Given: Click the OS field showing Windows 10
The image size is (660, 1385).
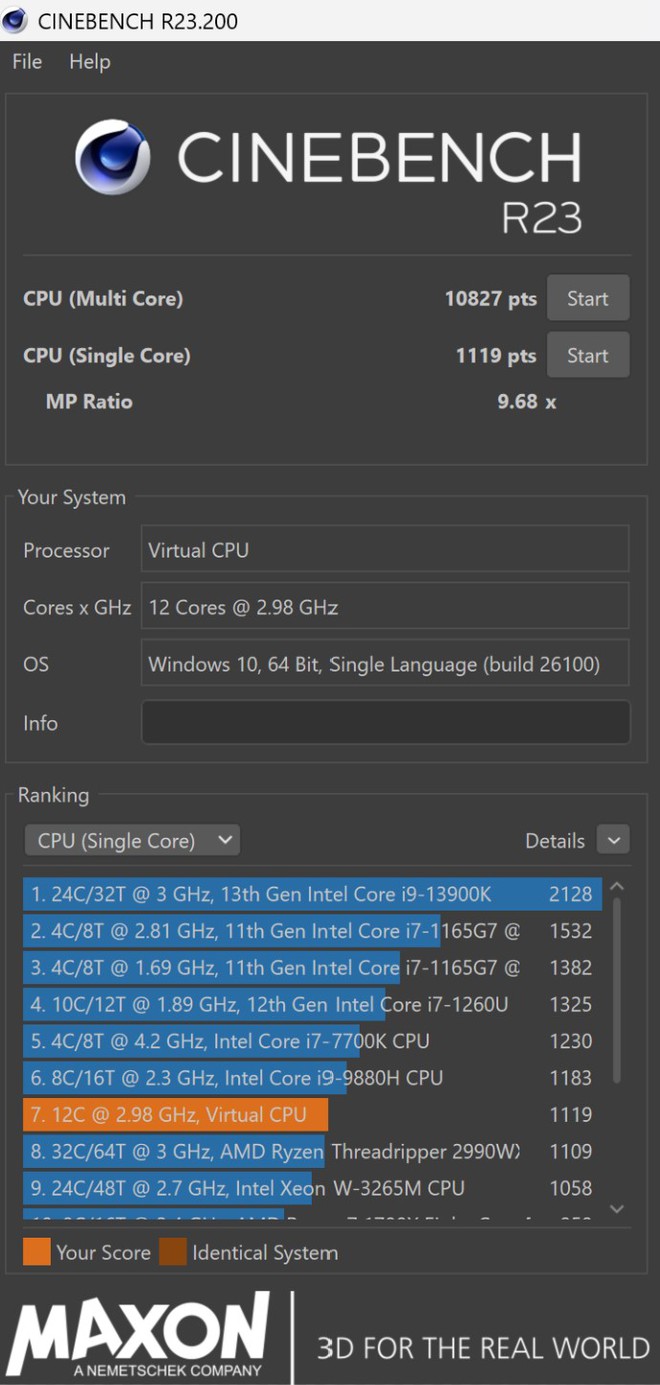Looking at the screenshot, I should click(385, 664).
